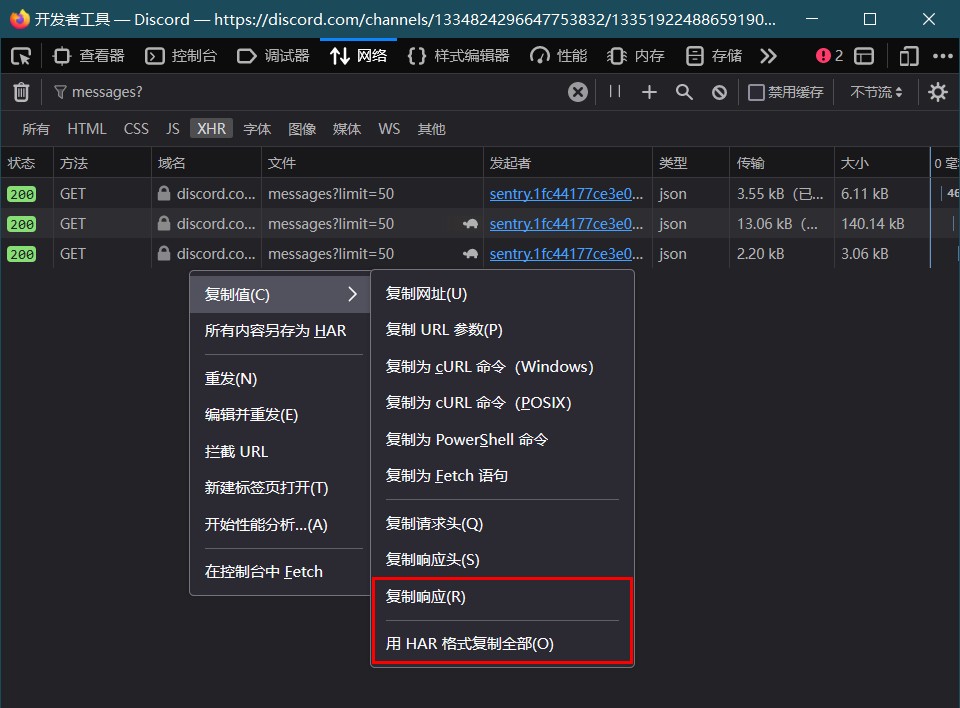Screen dimensions: 960x708
Task: Open the request blocking icon
Action: [719, 92]
